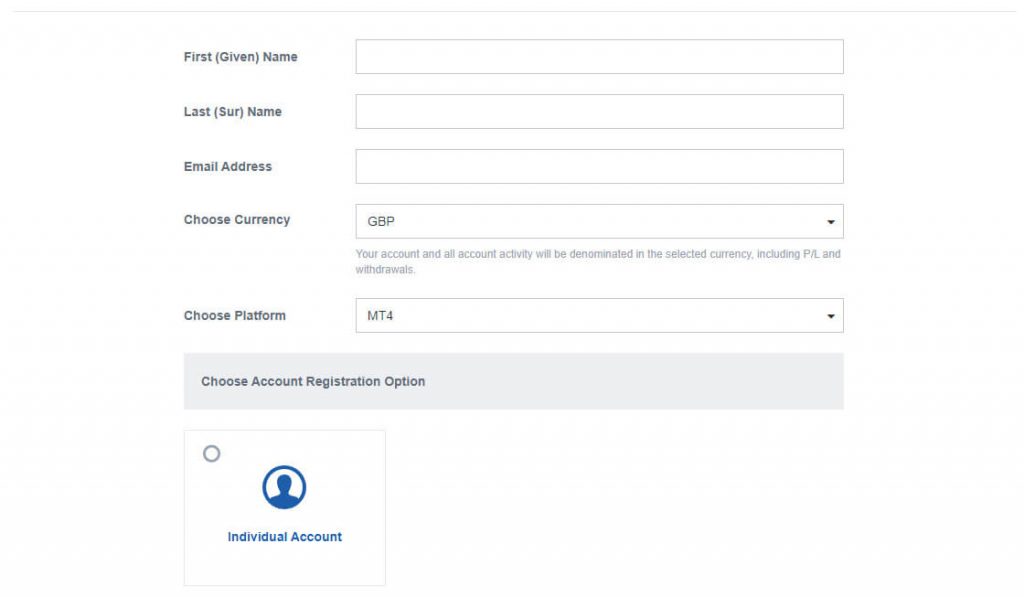This screenshot has width=1024, height=597.
Task: Click the MT4 platform selection box
Action: click(598, 316)
